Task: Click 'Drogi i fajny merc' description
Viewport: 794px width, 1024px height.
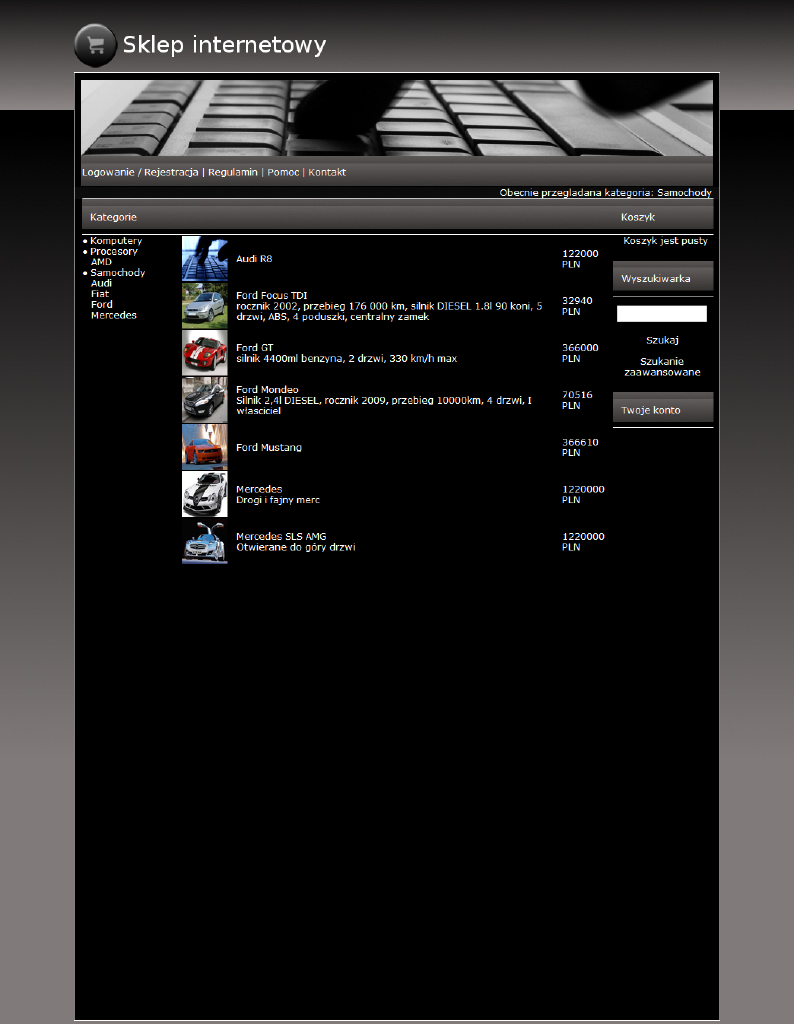Action: [x=278, y=500]
